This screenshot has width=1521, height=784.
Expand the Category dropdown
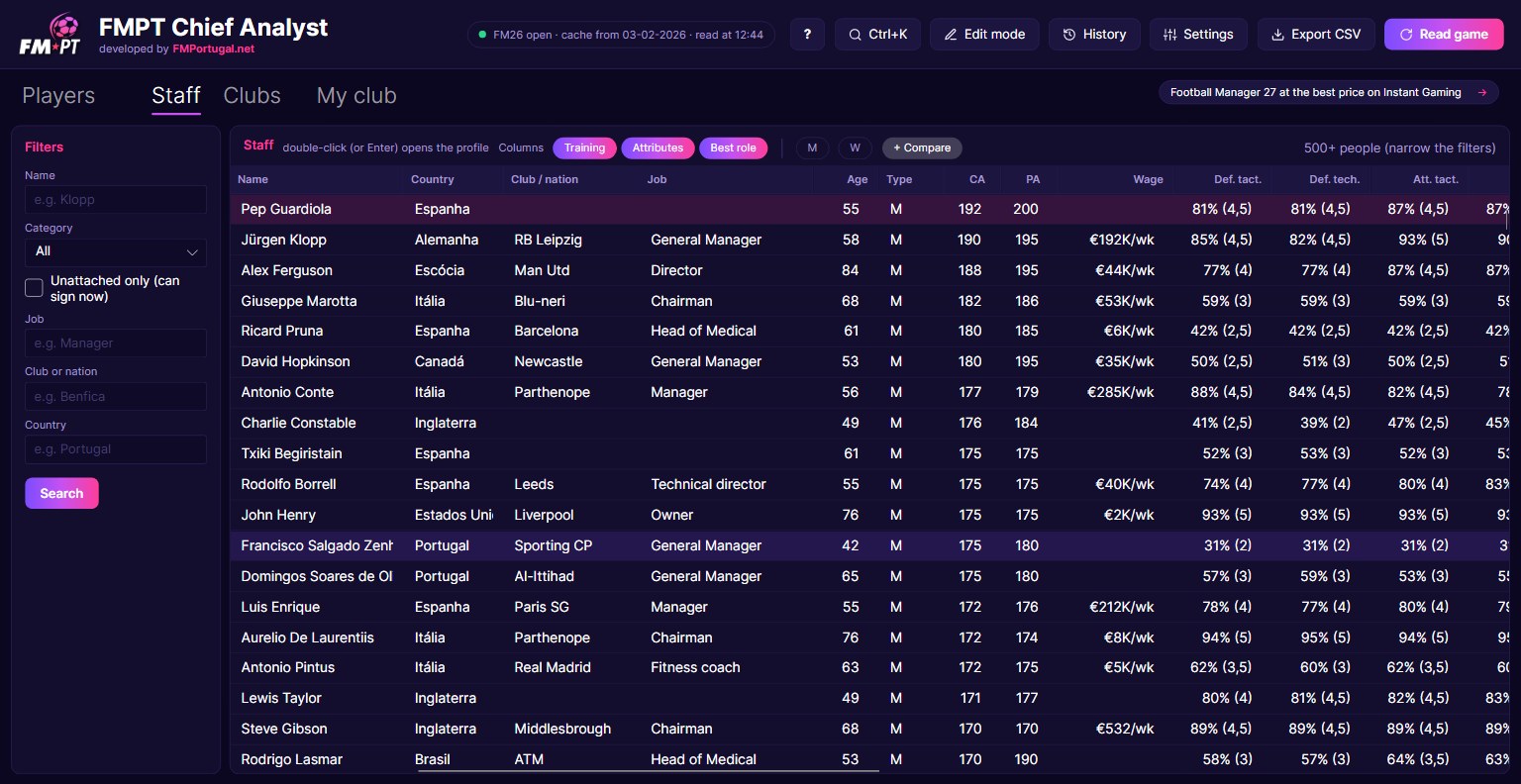(116, 252)
